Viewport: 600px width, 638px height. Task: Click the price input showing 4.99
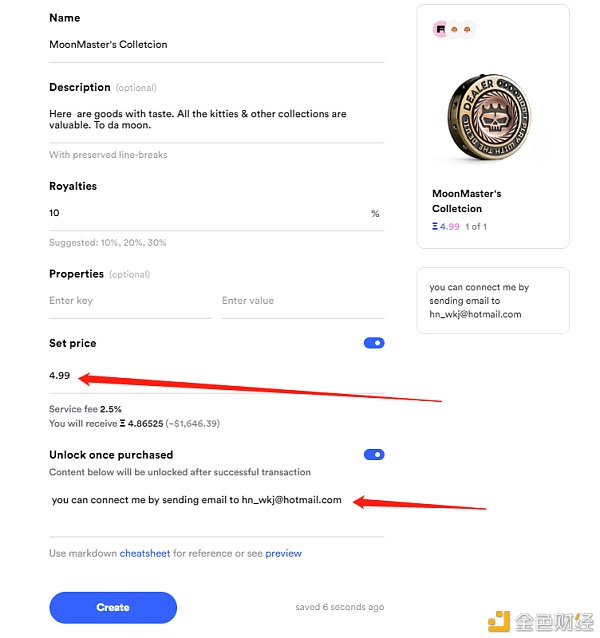coord(217,376)
